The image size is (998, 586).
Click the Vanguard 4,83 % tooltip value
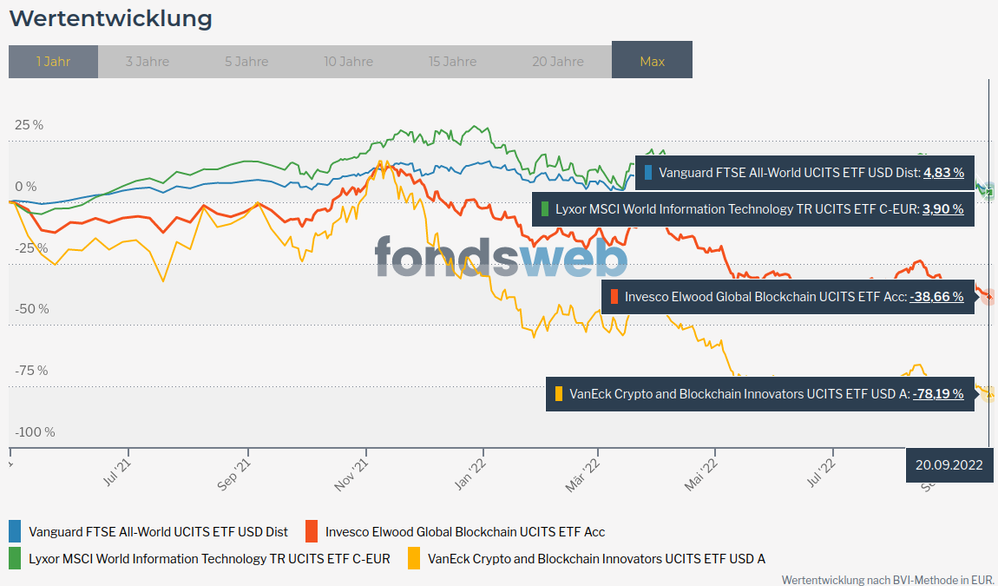[x=943, y=173]
